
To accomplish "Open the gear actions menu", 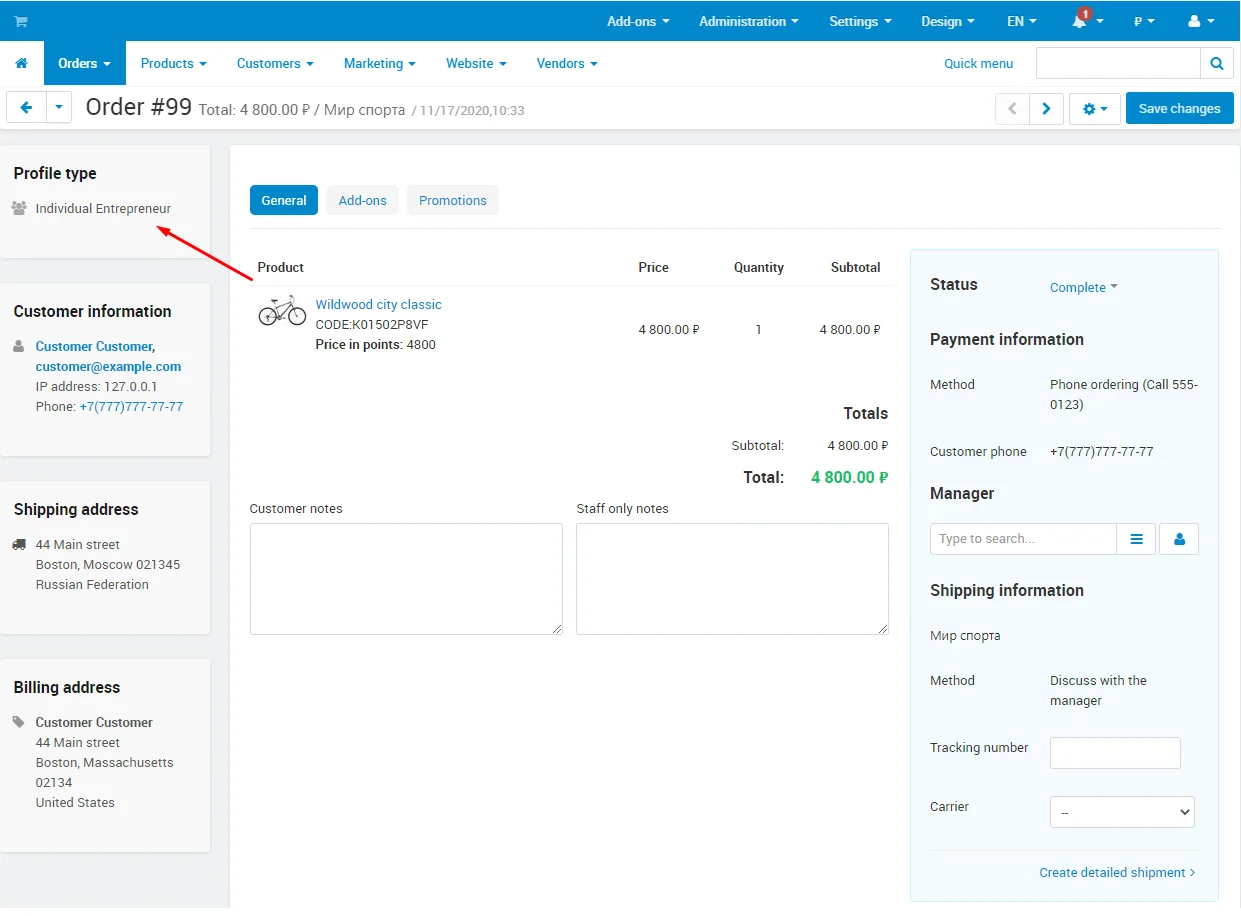I will pyautogui.click(x=1094, y=109).
